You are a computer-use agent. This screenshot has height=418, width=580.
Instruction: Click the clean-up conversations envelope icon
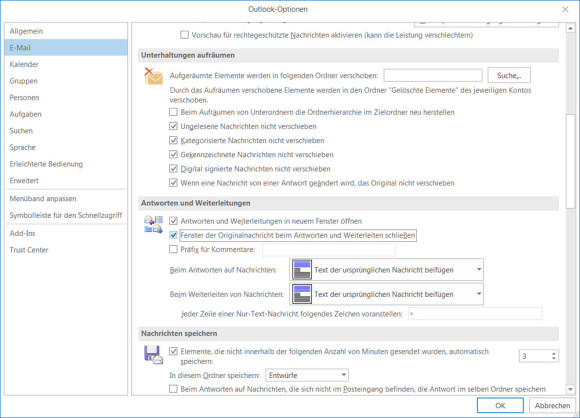click(154, 77)
